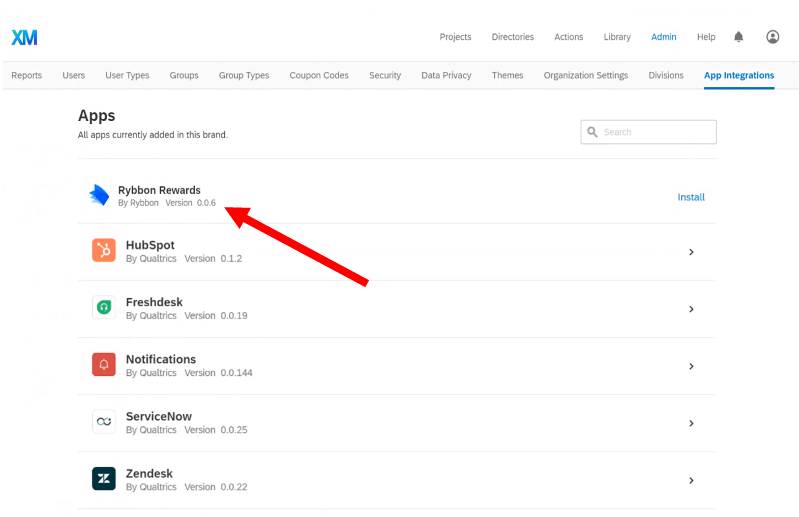Image resolution: width=799 pixels, height=517 pixels.
Task: Click the Version 0.1.2 text
Action: tap(213, 259)
